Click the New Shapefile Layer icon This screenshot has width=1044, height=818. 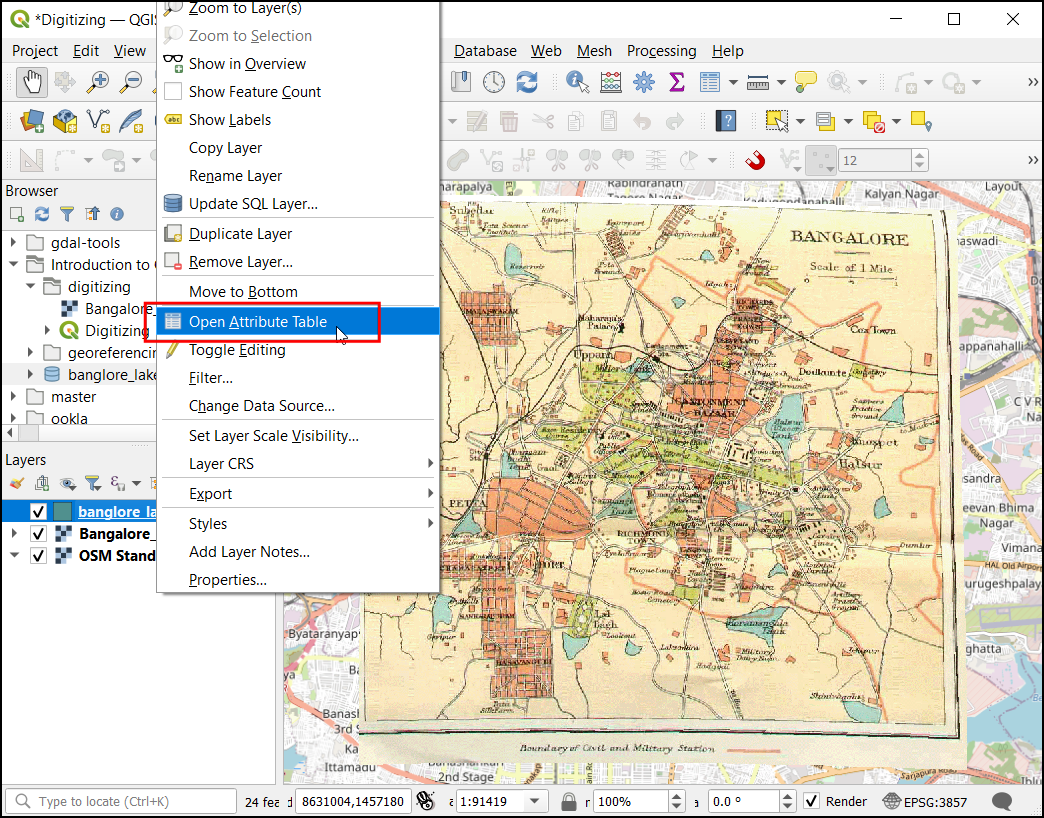tap(99, 121)
